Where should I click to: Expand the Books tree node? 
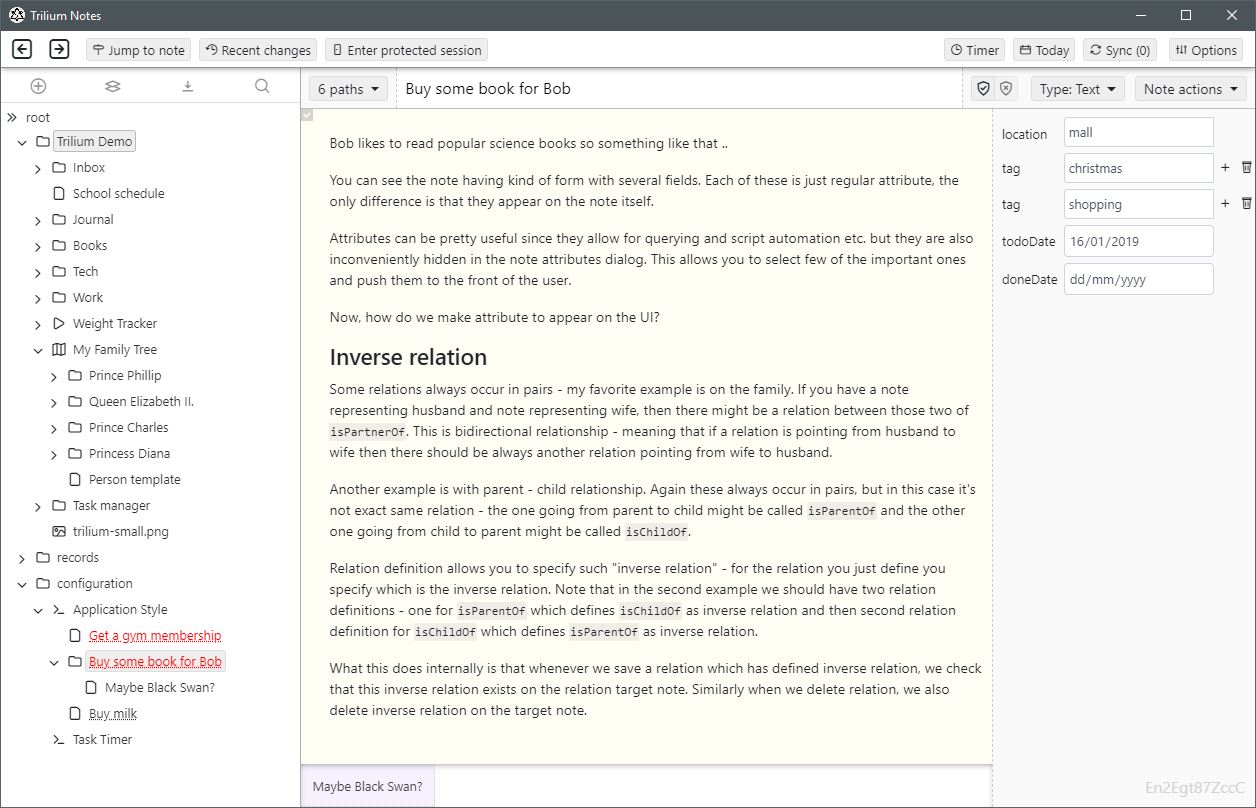38,246
